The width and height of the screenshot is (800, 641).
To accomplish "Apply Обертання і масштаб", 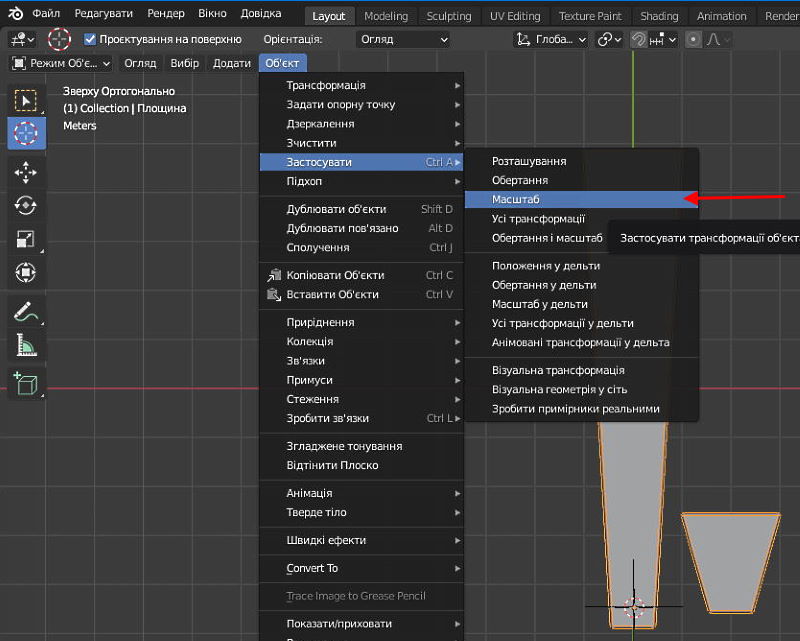I will 547,238.
